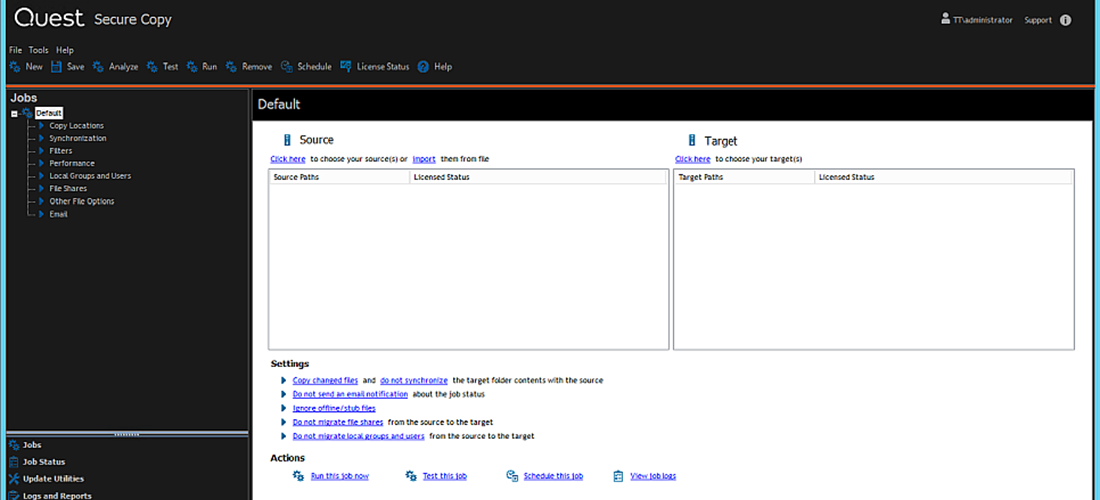Click the Help toolbar question mark icon
Viewport: 1100px width, 500px height.
coord(423,67)
